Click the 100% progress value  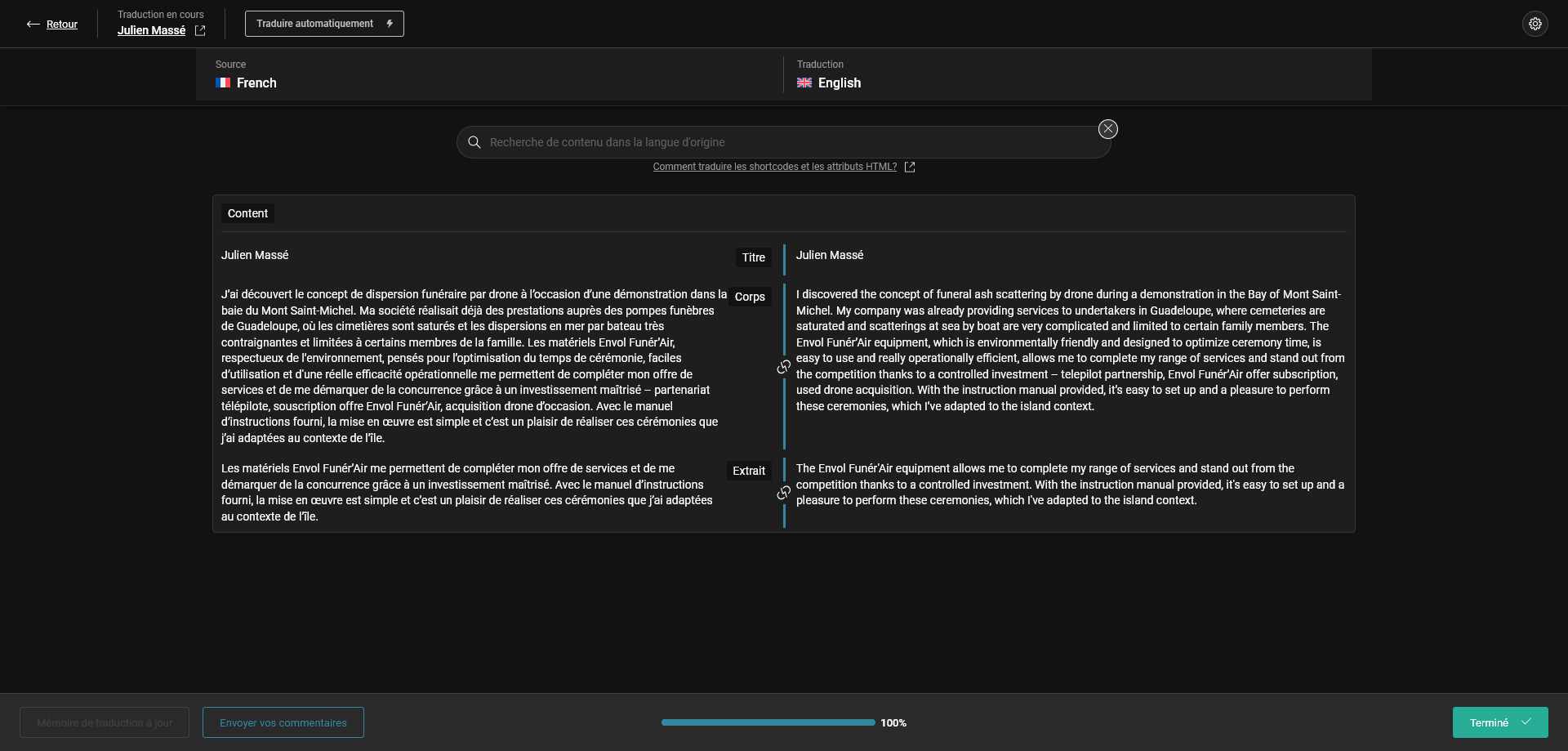[x=893, y=722]
